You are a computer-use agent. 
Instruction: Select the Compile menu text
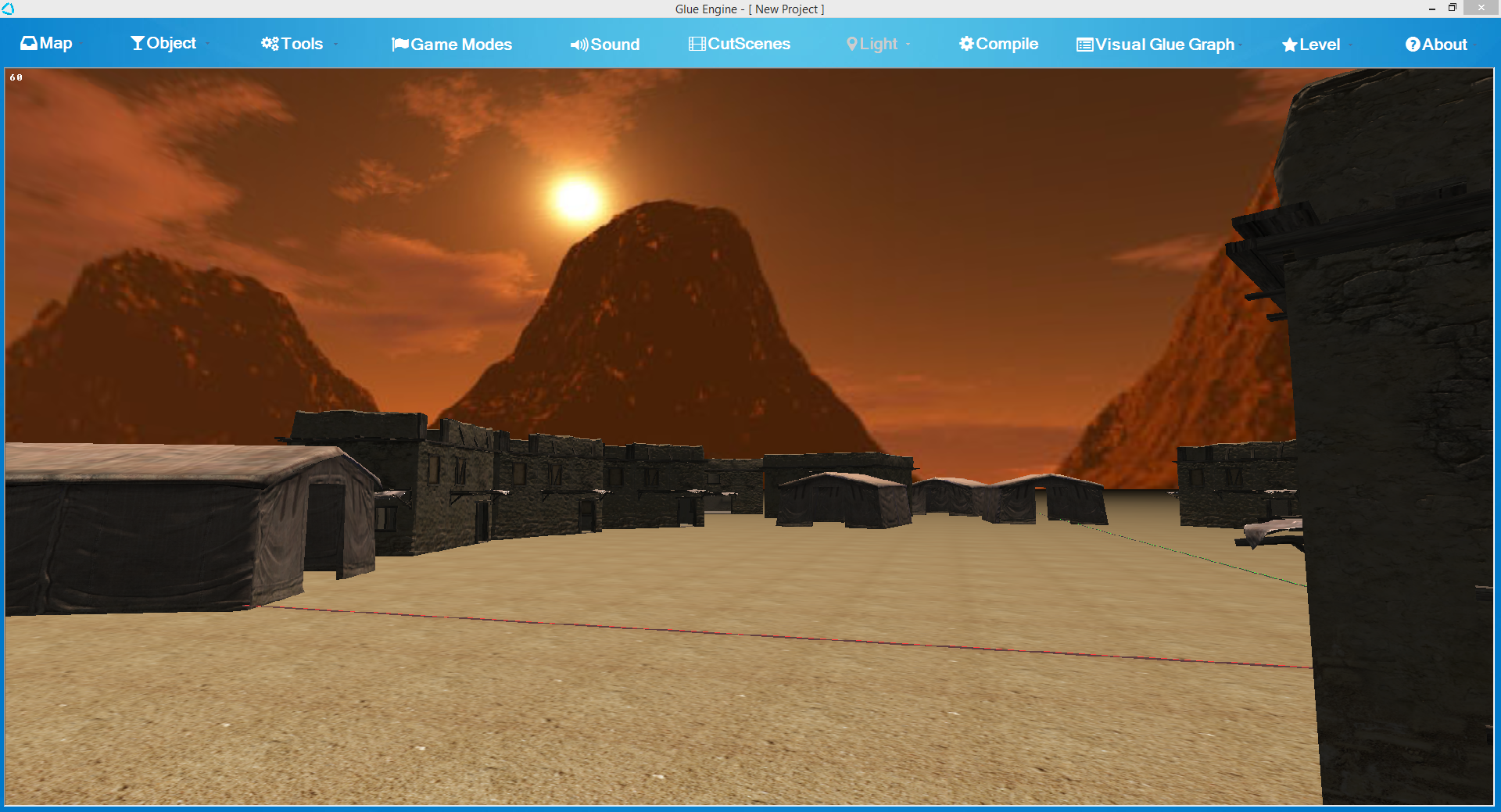1007,45
